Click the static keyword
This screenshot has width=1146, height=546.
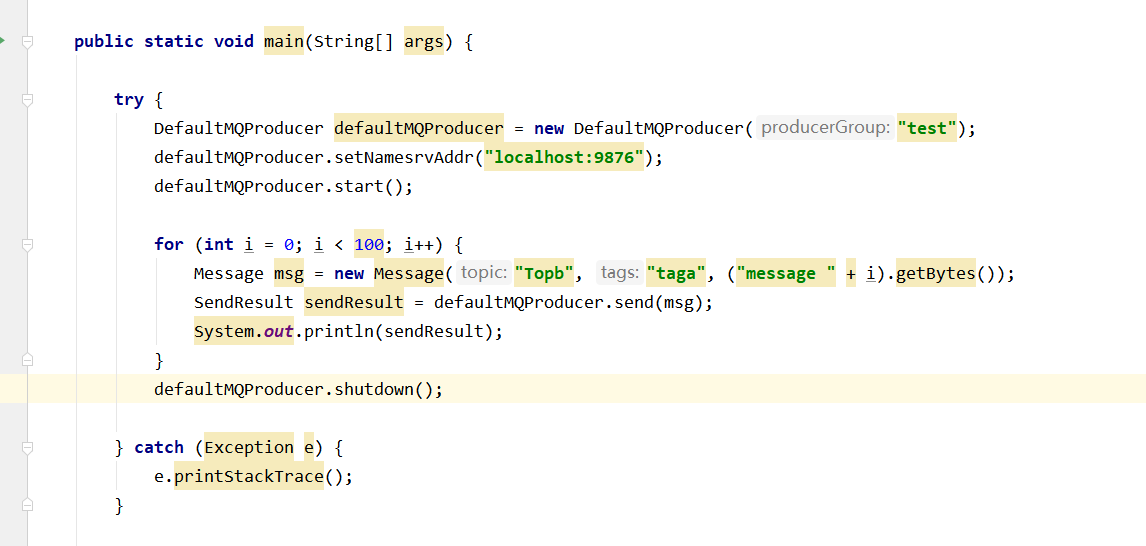pyautogui.click(x=174, y=42)
